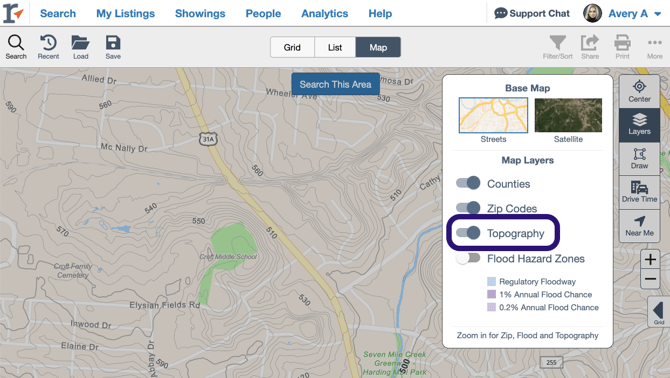670x378 pixels.
Task: Expand the Grid side panel arrow
Action: pos(658,313)
